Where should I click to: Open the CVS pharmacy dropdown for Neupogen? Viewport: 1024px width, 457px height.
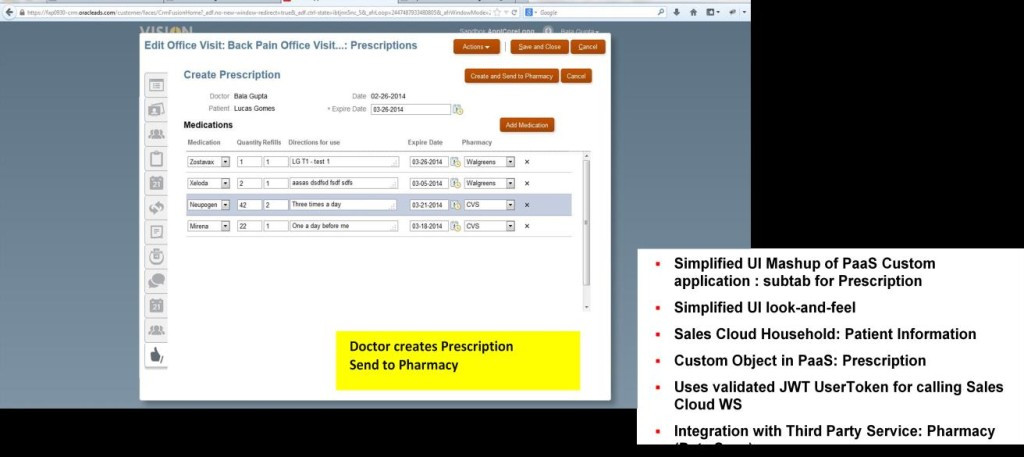[x=510, y=205]
